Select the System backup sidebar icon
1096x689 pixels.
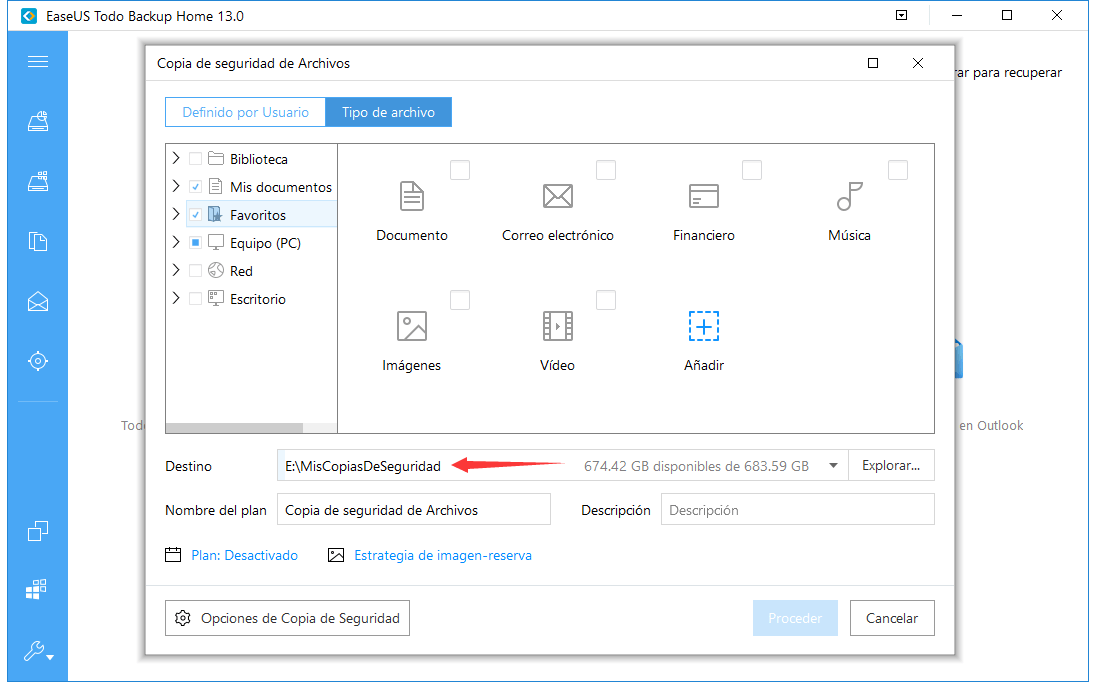tap(38, 181)
